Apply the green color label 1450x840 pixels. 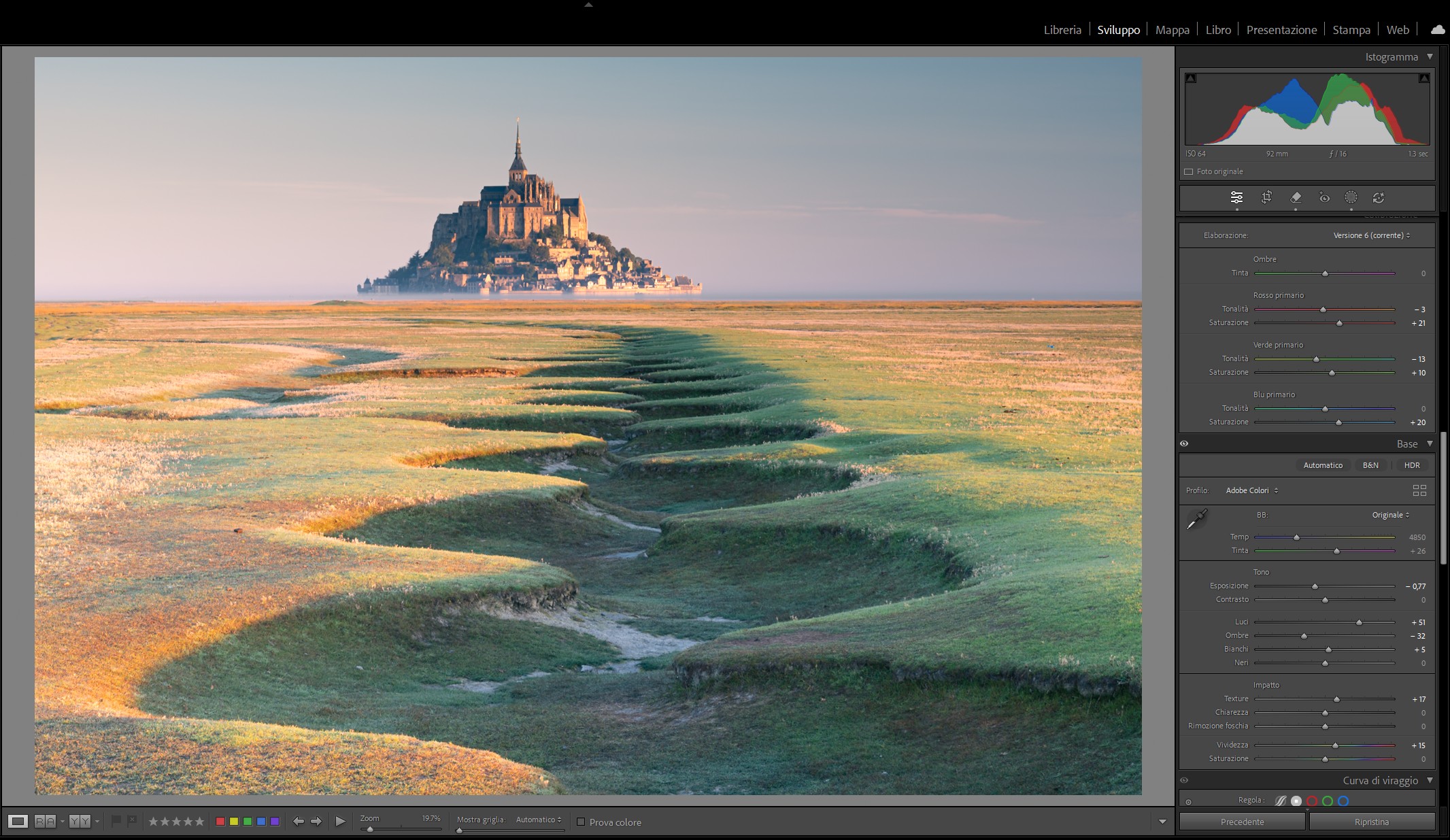coord(248,822)
